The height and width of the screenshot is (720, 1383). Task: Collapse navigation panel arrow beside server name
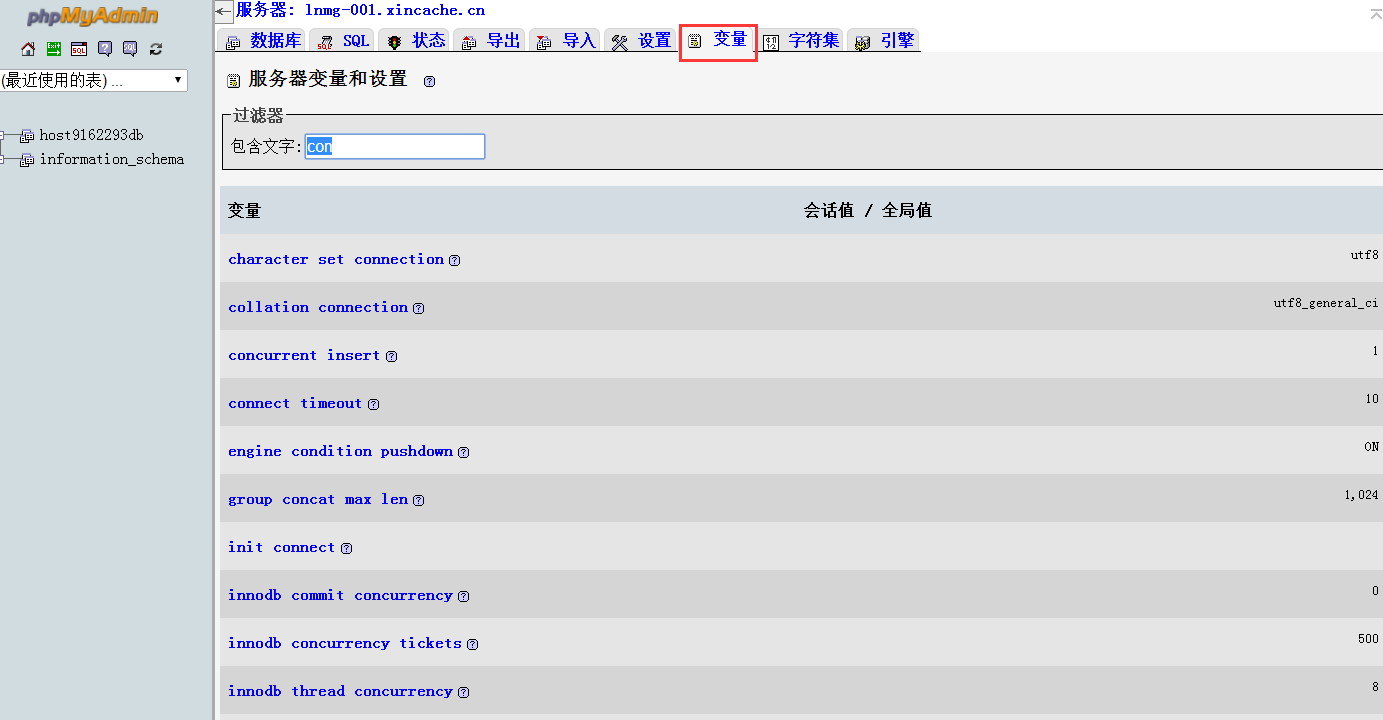coord(224,11)
